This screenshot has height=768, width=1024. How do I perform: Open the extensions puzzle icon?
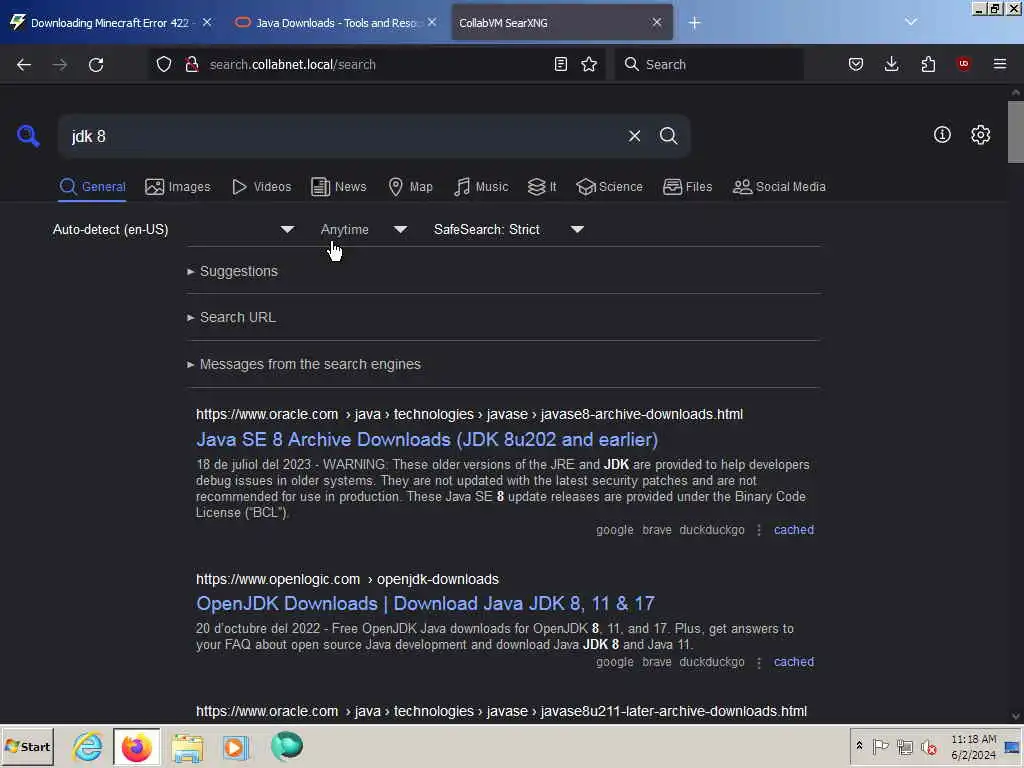[x=928, y=64]
